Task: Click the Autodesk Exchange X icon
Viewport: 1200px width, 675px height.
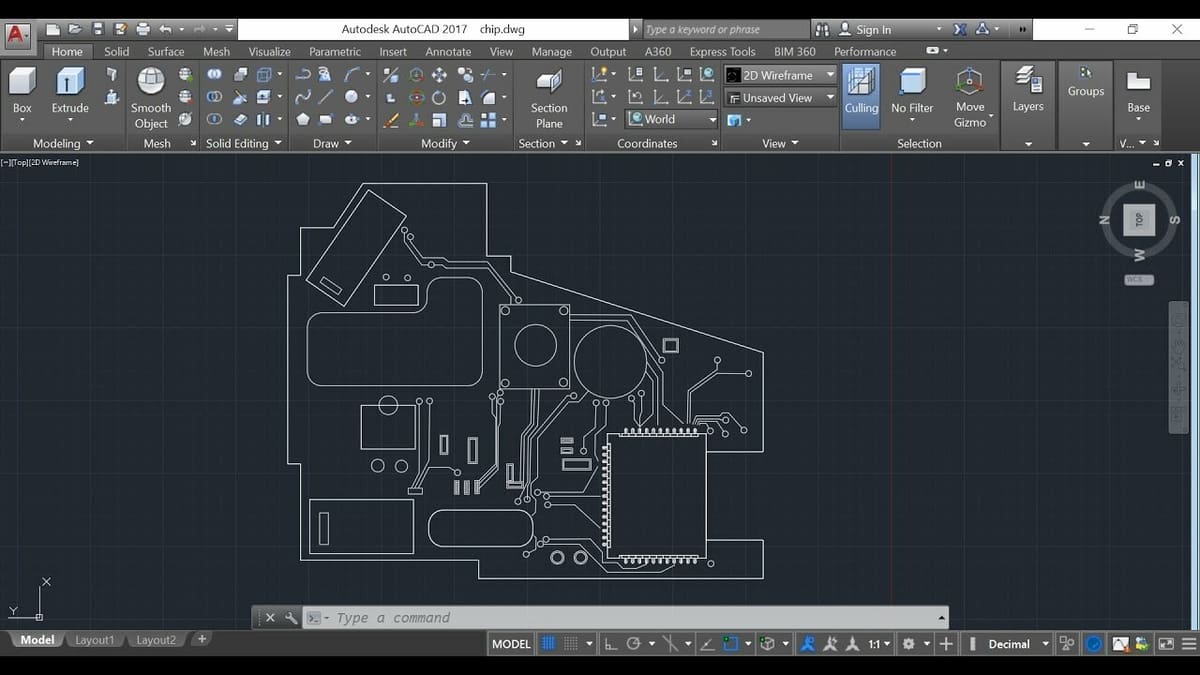Action: [960, 29]
